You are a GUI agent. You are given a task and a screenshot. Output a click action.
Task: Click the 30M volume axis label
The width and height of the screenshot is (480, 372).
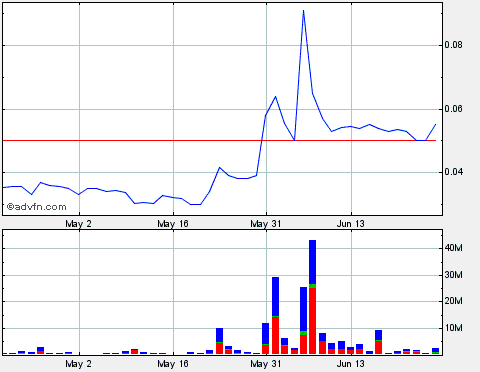454,275
